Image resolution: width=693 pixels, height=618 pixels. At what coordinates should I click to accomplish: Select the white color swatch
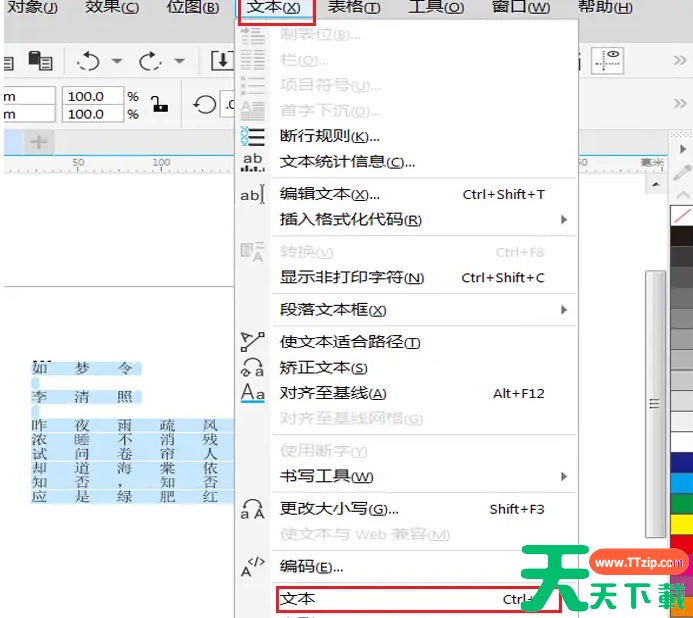tap(682, 442)
